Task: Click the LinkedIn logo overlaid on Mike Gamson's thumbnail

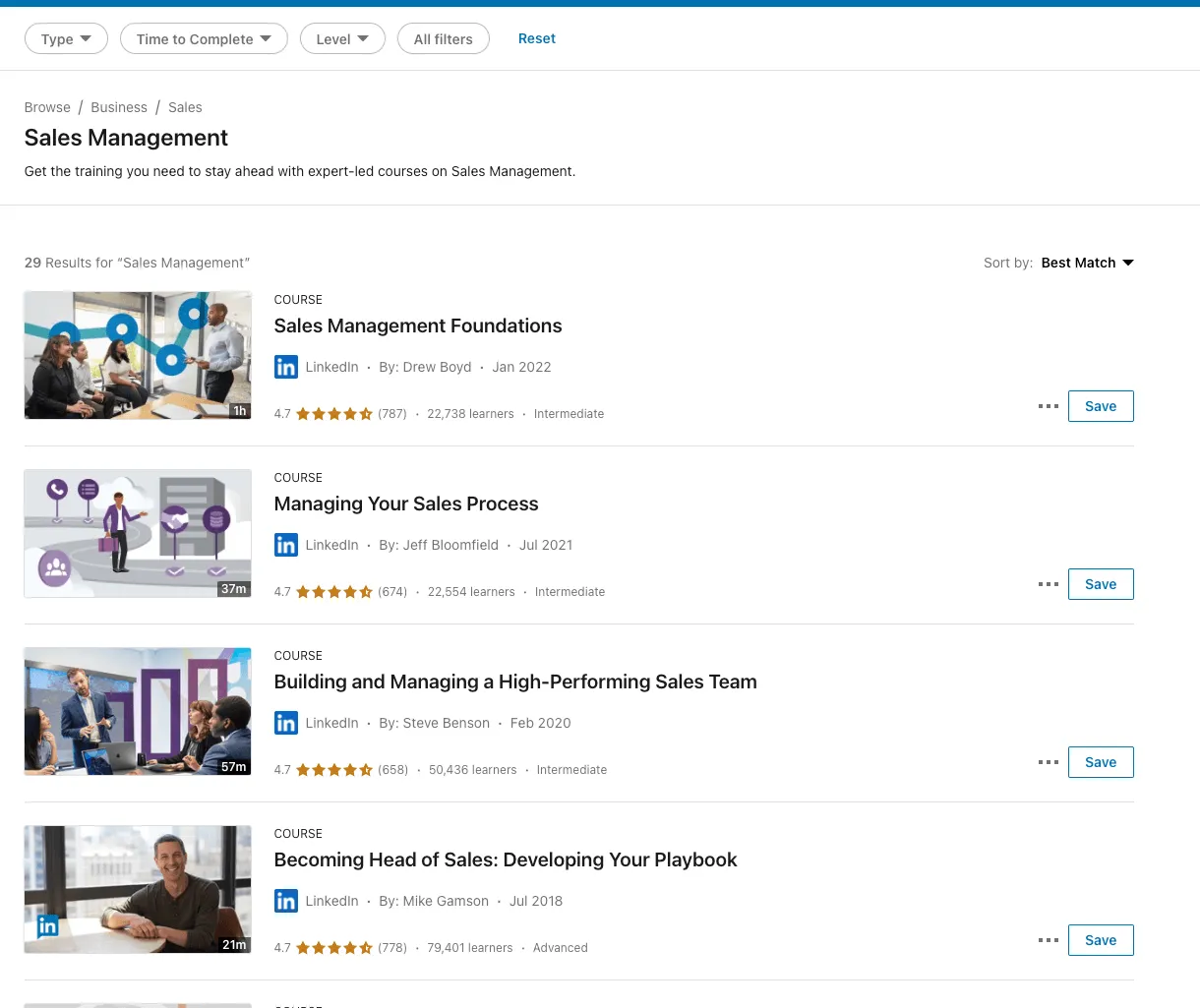Action: tap(47, 925)
